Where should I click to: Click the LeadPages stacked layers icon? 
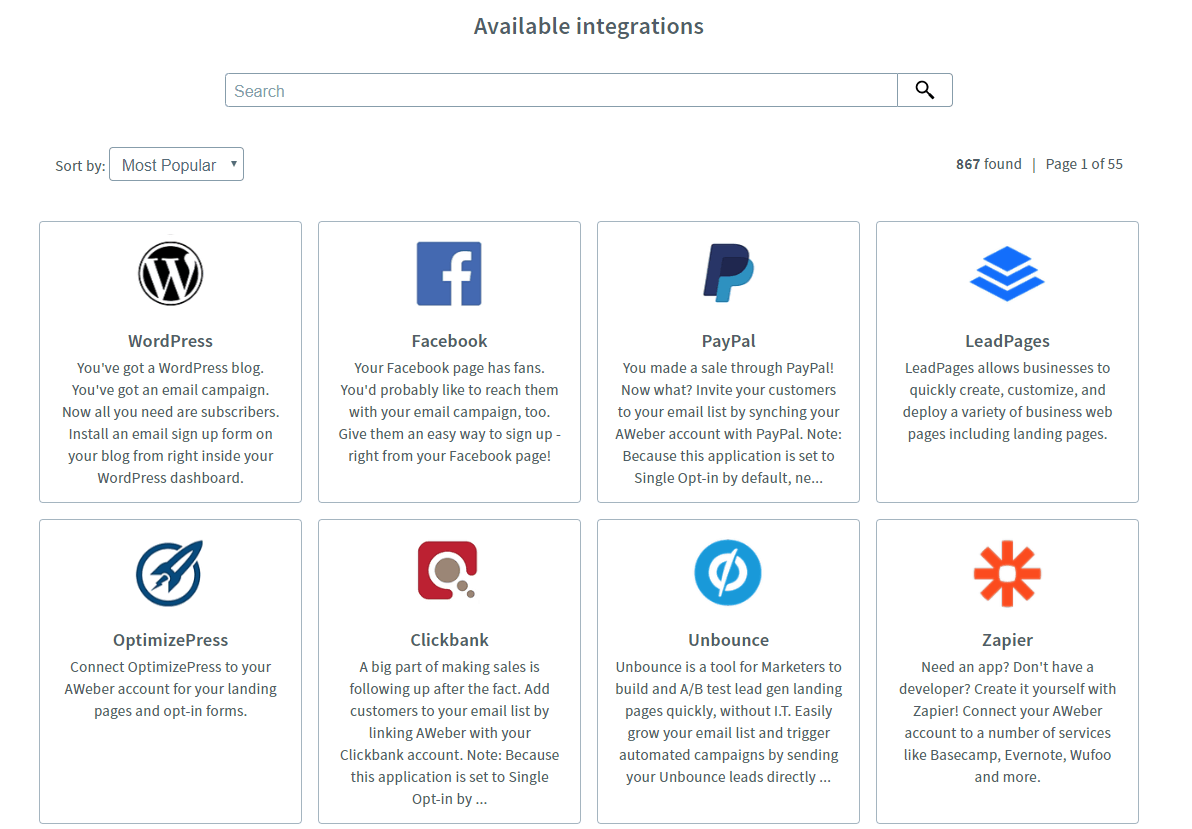coord(1007,274)
